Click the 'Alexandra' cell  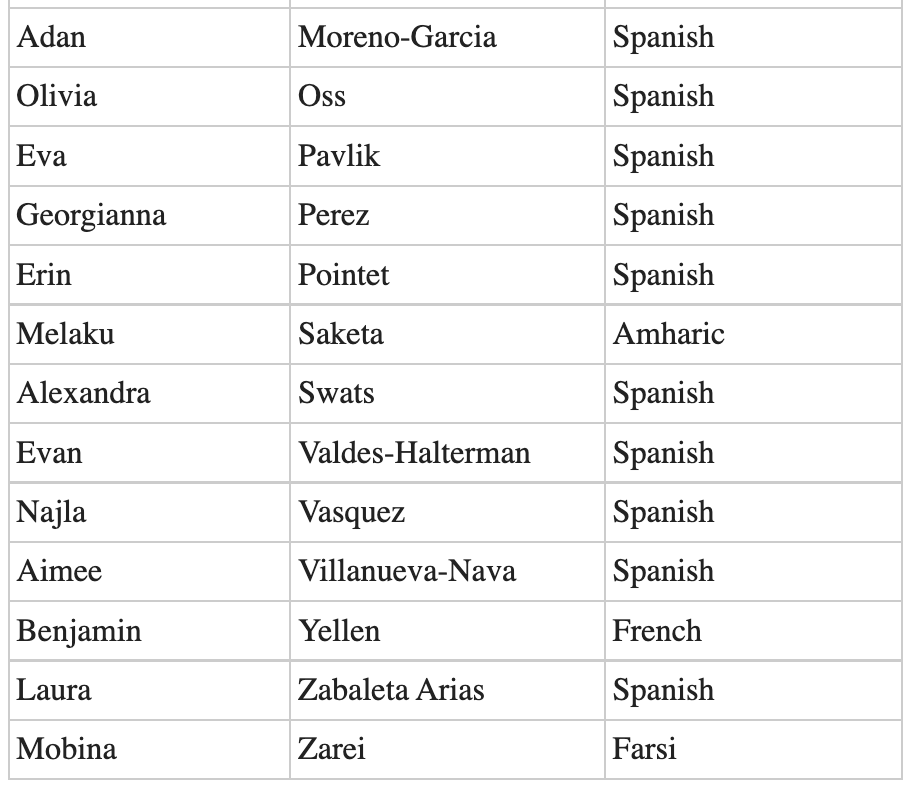[83, 393]
